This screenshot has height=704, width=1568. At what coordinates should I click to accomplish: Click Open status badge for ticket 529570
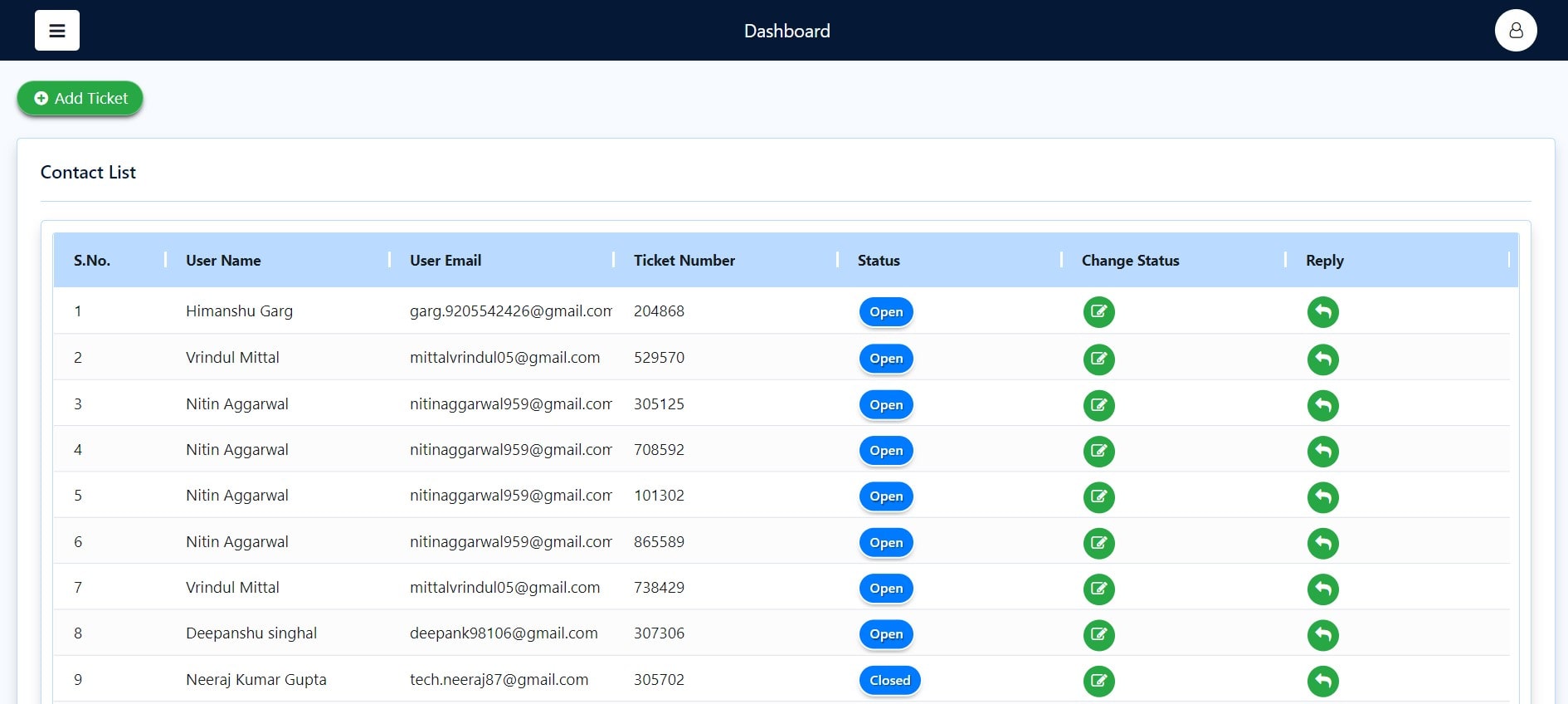pos(886,359)
